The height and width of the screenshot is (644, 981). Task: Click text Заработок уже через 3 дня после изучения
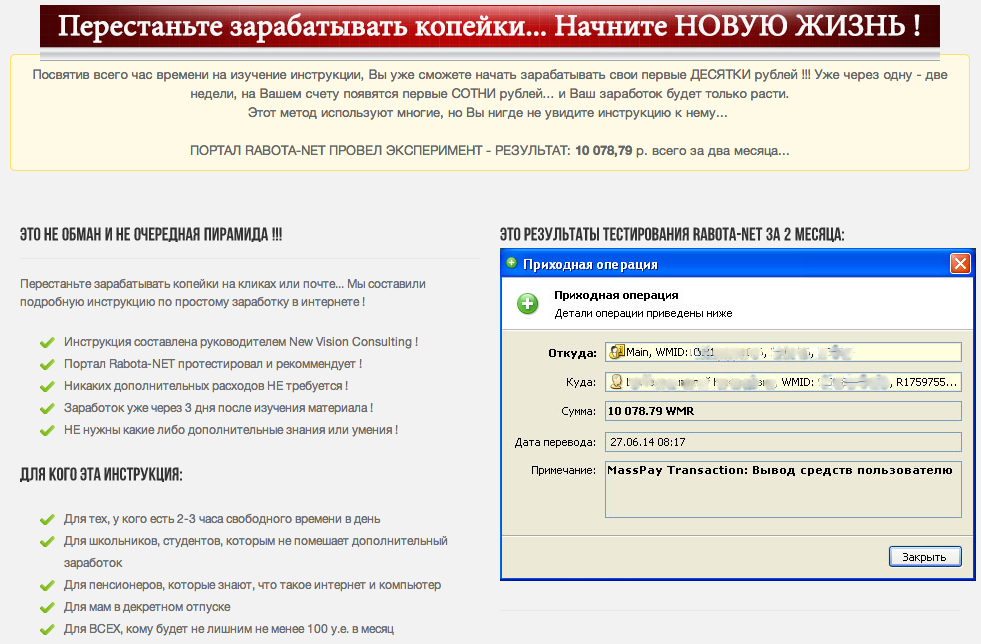[x=218, y=407]
